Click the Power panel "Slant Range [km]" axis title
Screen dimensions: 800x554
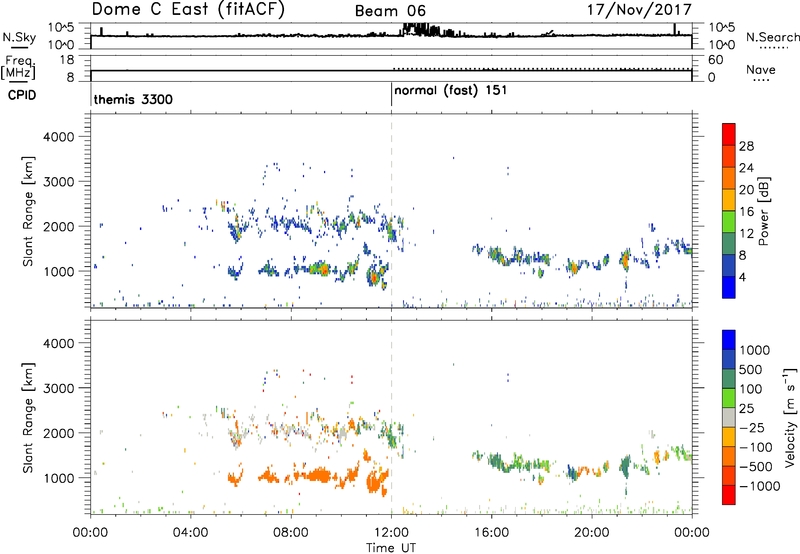[28, 211]
